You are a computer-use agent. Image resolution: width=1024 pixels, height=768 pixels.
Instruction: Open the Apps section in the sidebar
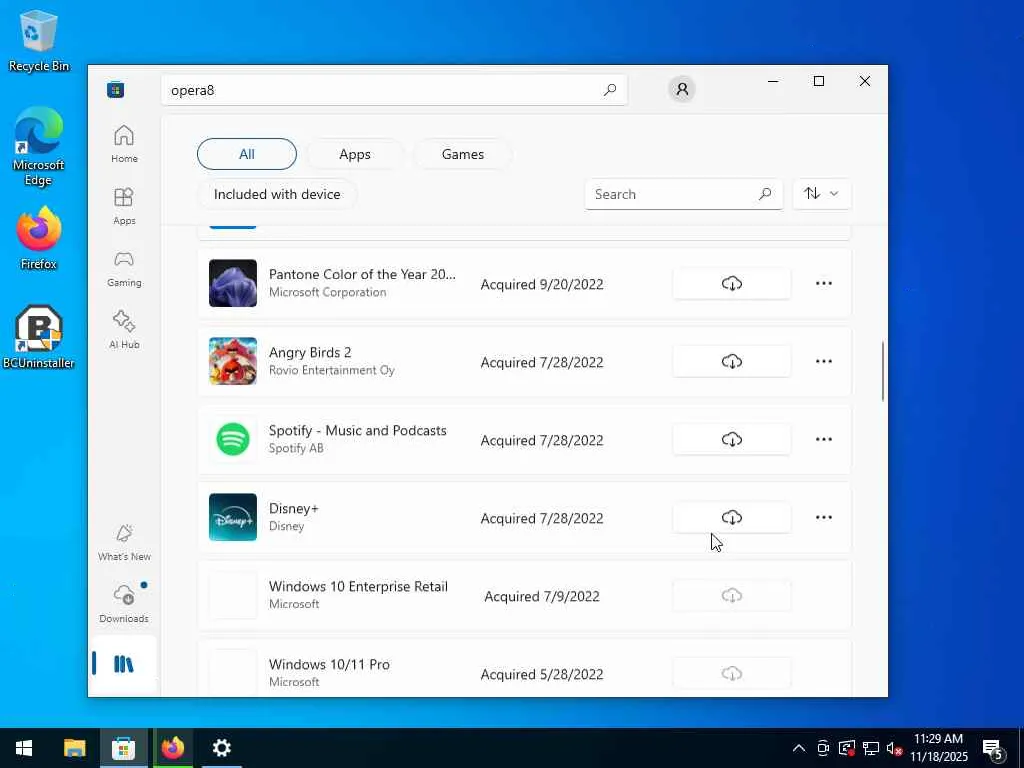(124, 206)
